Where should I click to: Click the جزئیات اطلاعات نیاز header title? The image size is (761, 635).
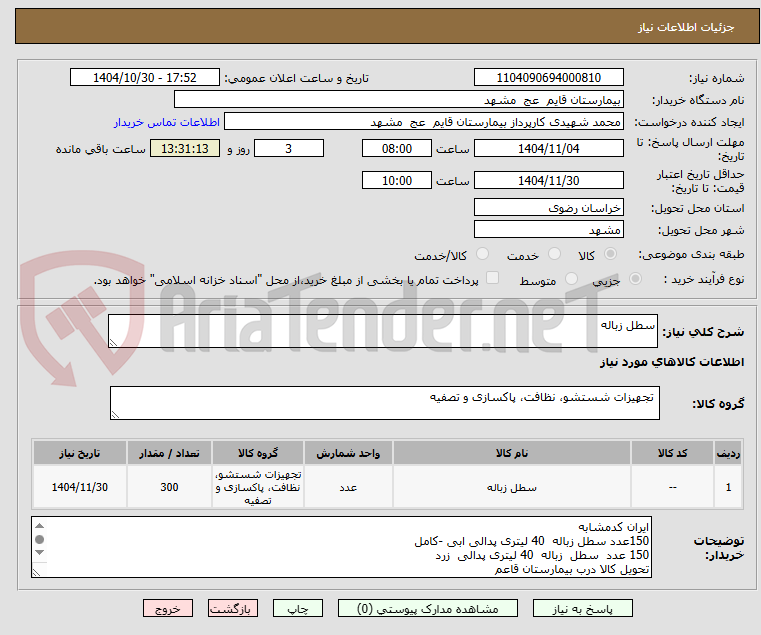[686, 27]
